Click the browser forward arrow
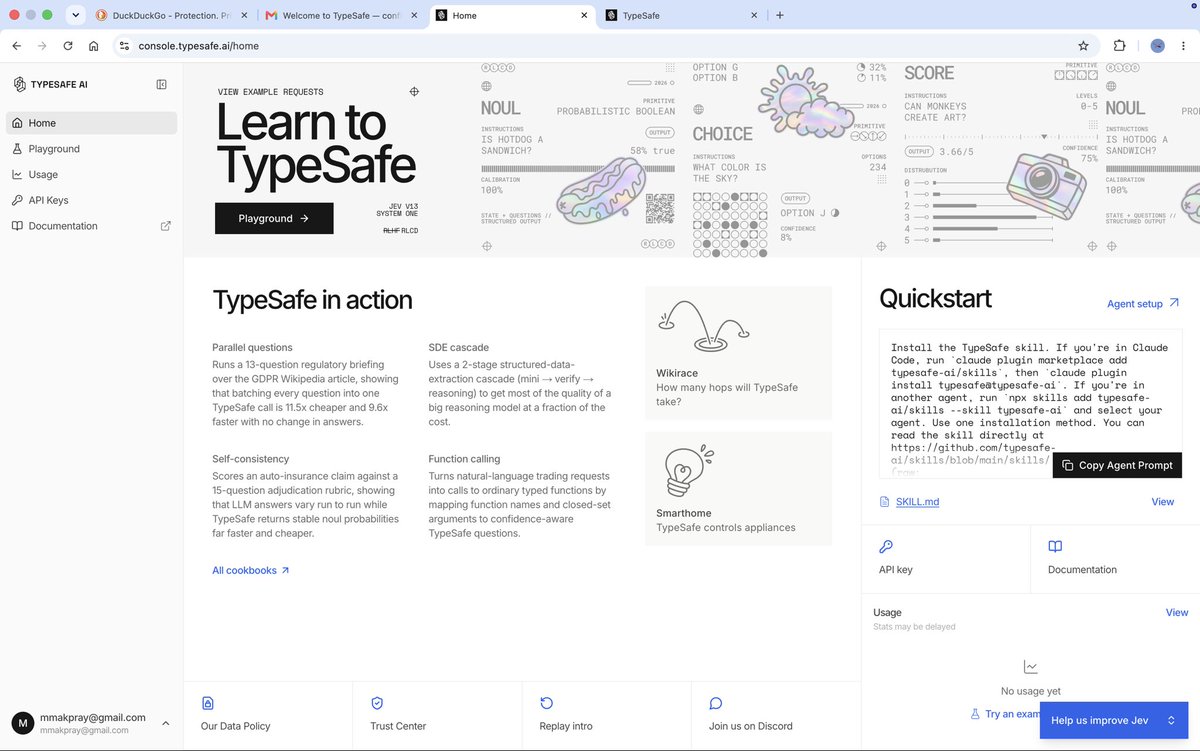Viewport: 1200px width, 751px height. (42, 45)
